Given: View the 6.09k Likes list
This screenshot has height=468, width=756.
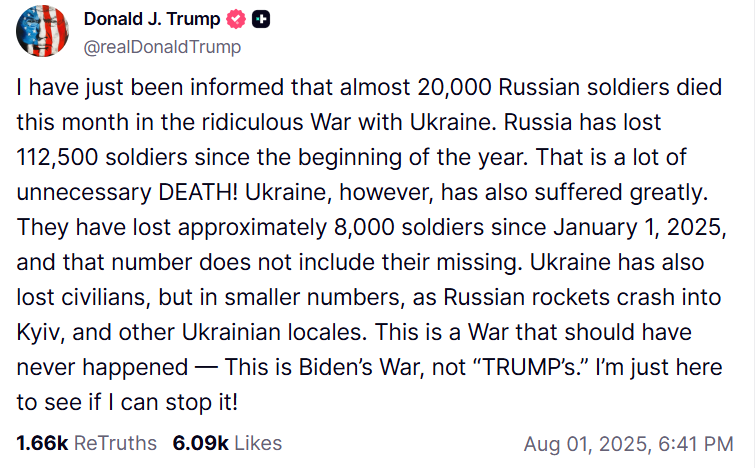Looking at the screenshot, I should [227, 442].
